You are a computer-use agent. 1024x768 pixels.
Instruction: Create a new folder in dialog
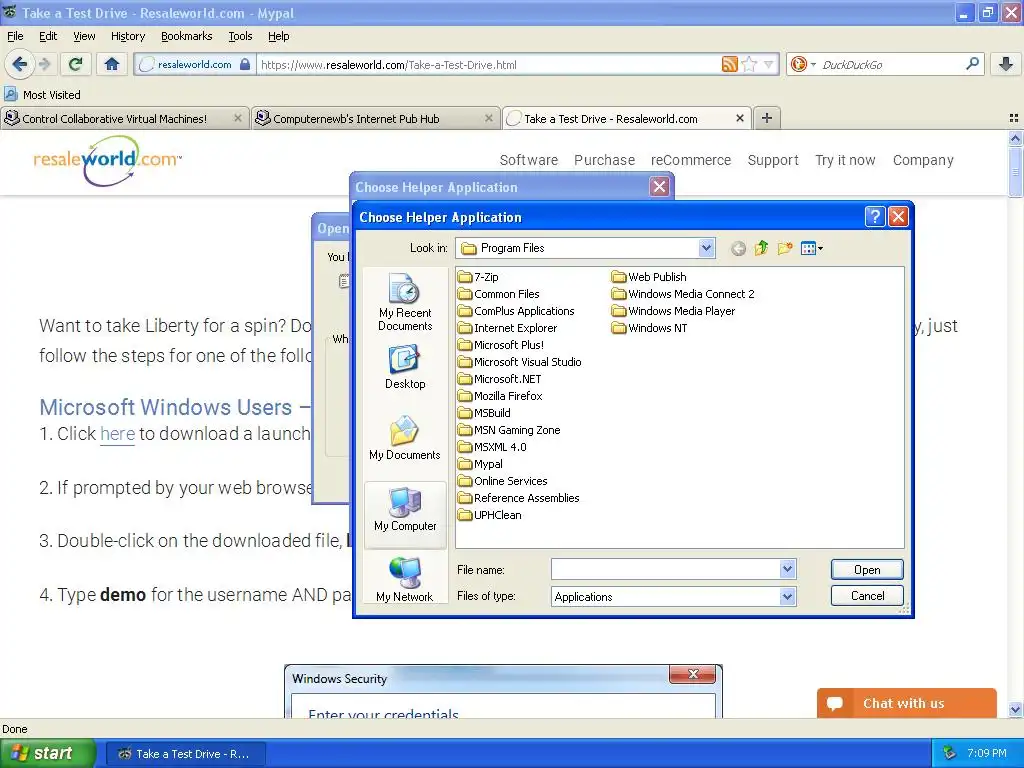coord(785,248)
